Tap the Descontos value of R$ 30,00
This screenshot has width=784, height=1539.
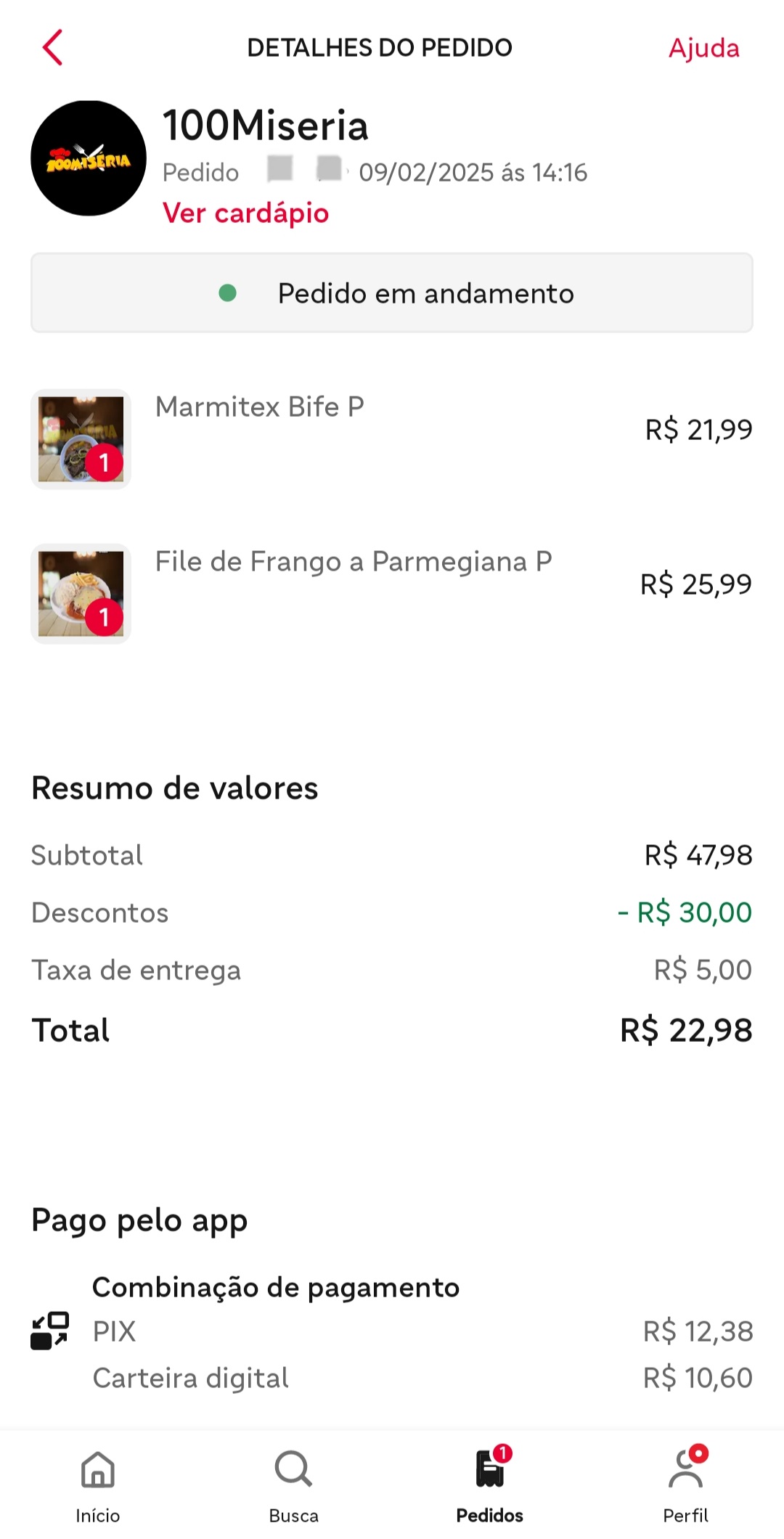click(685, 913)
